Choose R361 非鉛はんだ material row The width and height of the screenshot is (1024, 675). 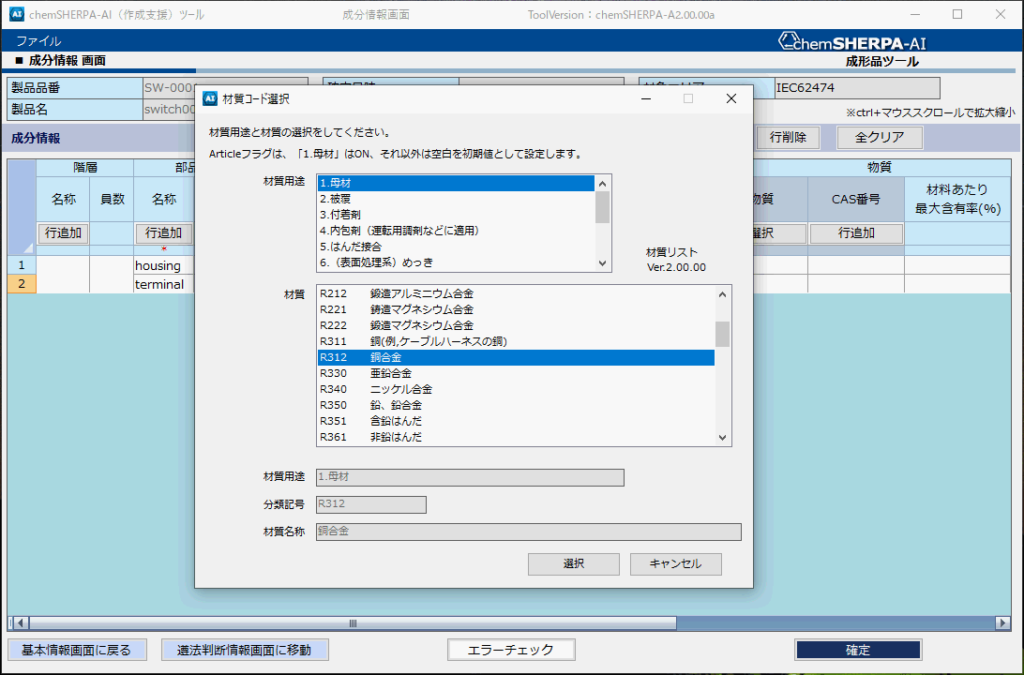tap(516, 437)
